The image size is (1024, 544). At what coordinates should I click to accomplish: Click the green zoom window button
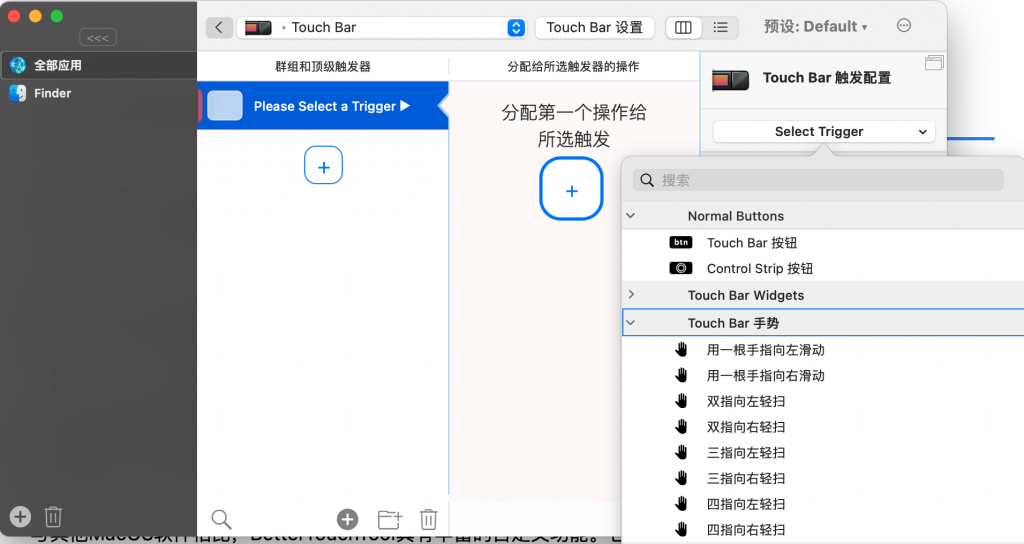57,16
